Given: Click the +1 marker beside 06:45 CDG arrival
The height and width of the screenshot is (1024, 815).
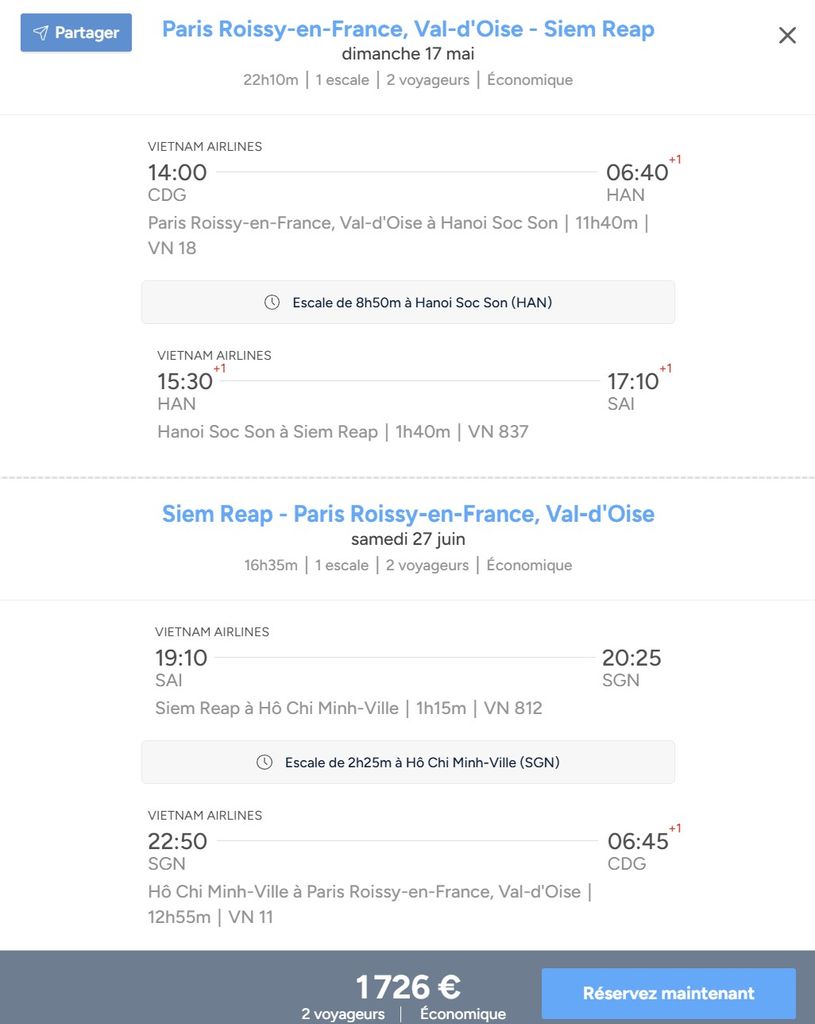Looking at the screenshot, I should [675, 828].
